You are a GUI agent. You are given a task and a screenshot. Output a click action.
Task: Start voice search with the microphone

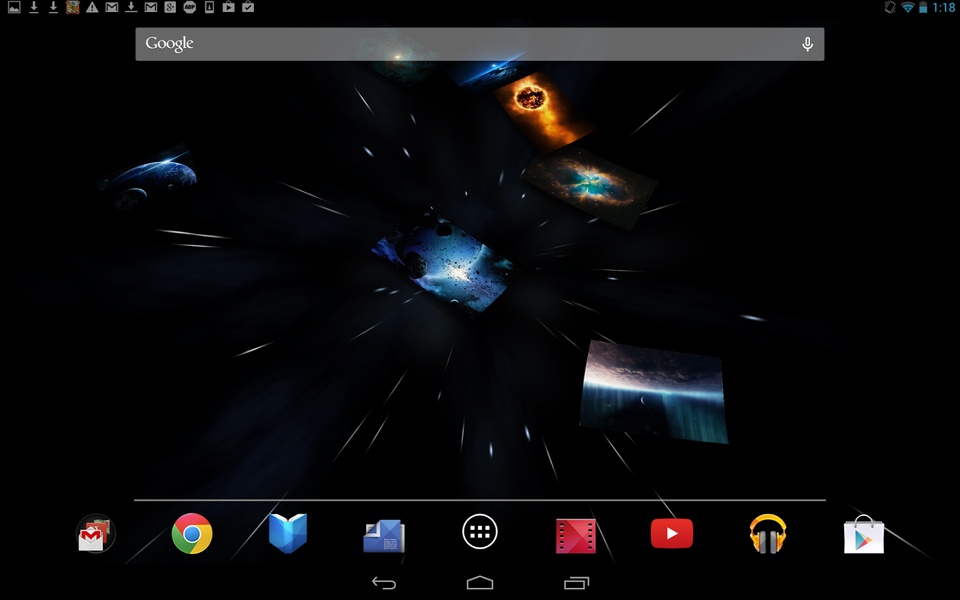point(808,44)
